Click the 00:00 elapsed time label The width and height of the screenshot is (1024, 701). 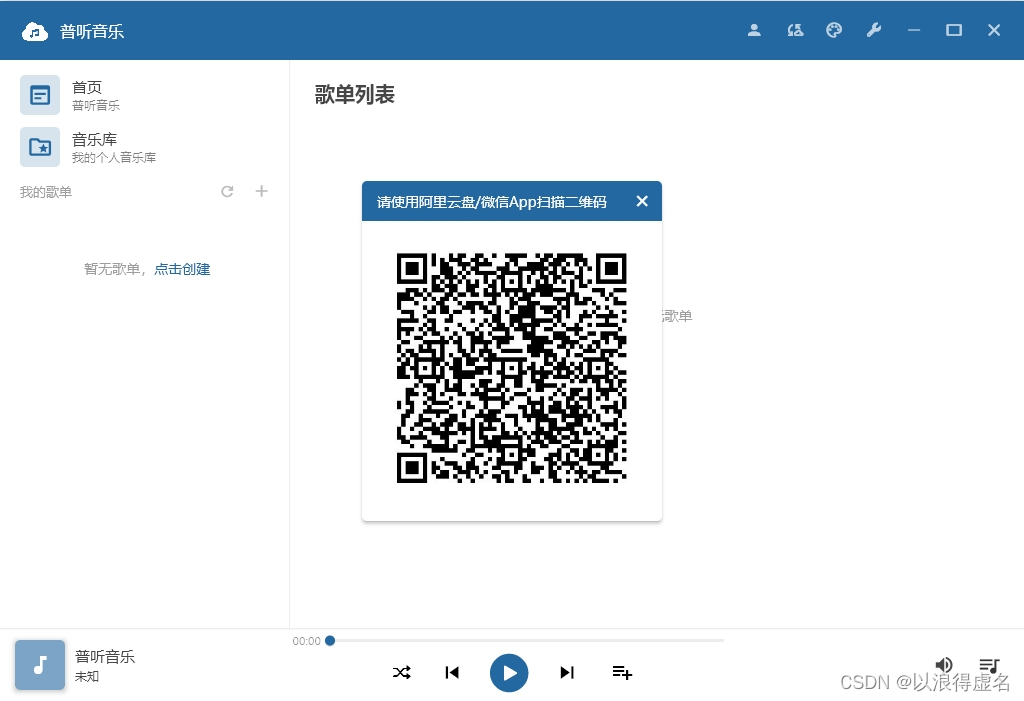pos(306,642)
